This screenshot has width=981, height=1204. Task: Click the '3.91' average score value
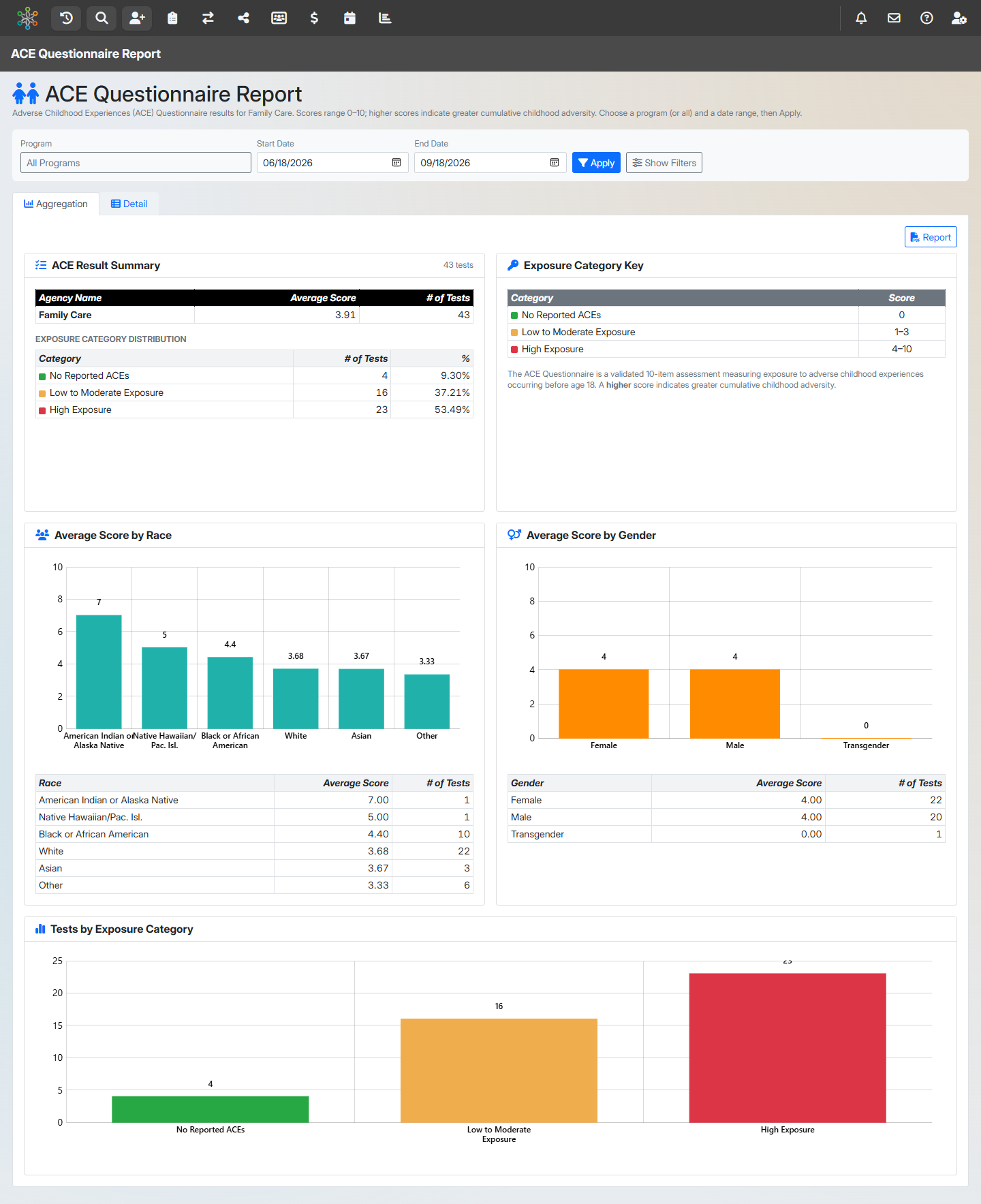tap(345, 315)
